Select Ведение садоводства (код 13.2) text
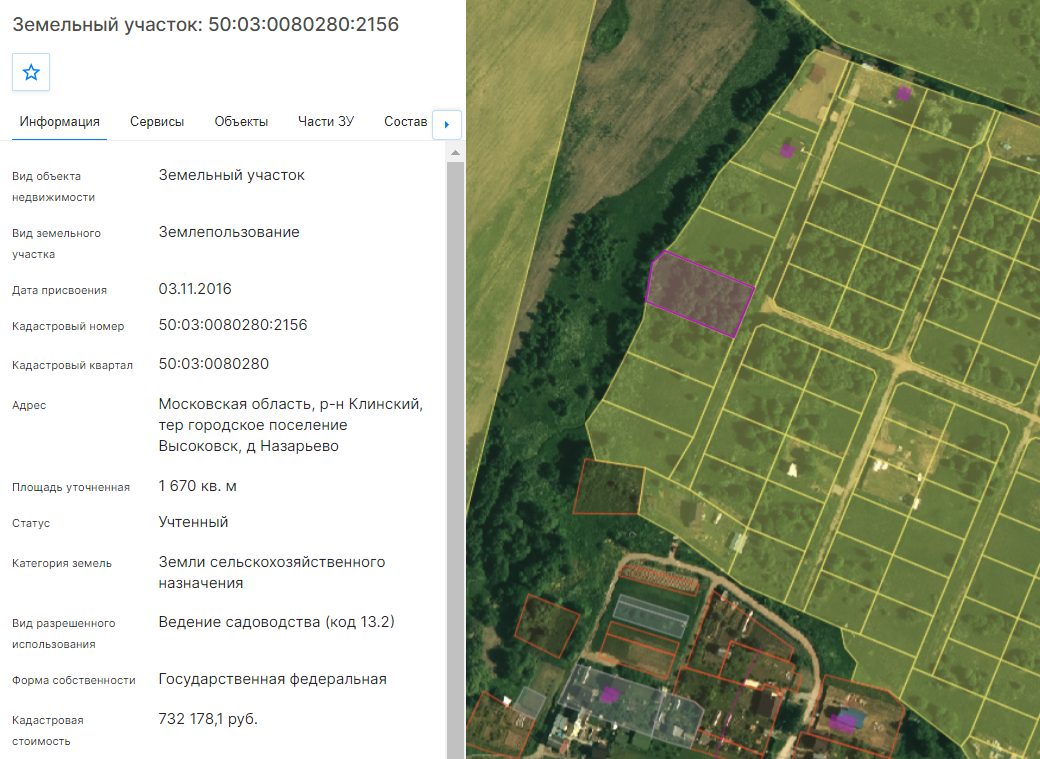The height and width of the screenshot is (759, 1040). (277, 622)
